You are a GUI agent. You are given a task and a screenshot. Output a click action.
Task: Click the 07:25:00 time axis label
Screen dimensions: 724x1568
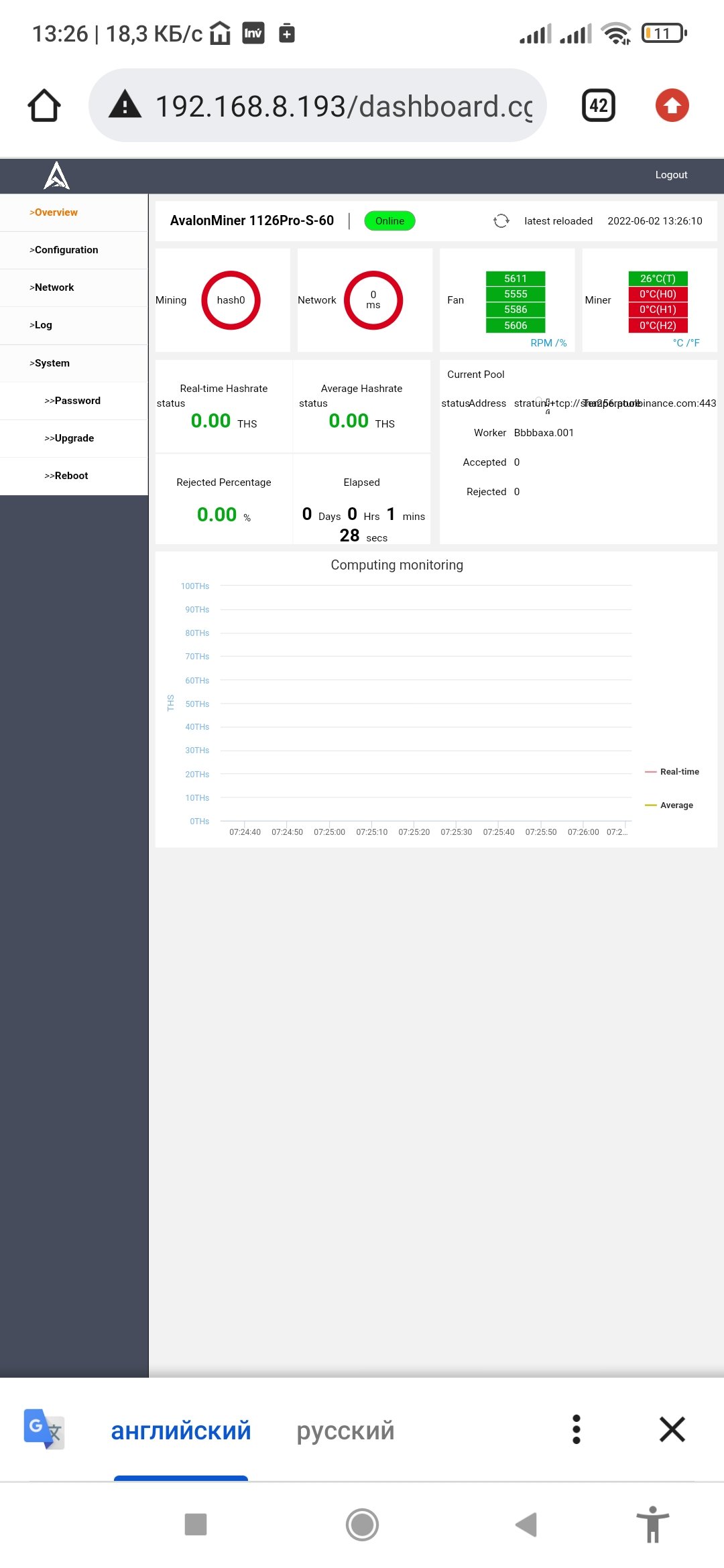coord(330,832)
